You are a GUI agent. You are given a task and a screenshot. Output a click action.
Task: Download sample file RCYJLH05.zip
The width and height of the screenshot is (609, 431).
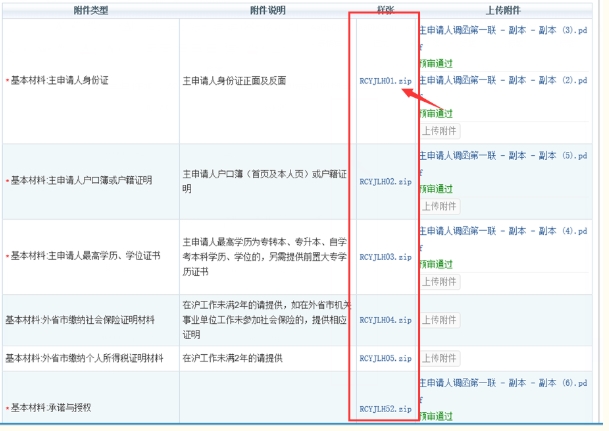click(385, 357)
